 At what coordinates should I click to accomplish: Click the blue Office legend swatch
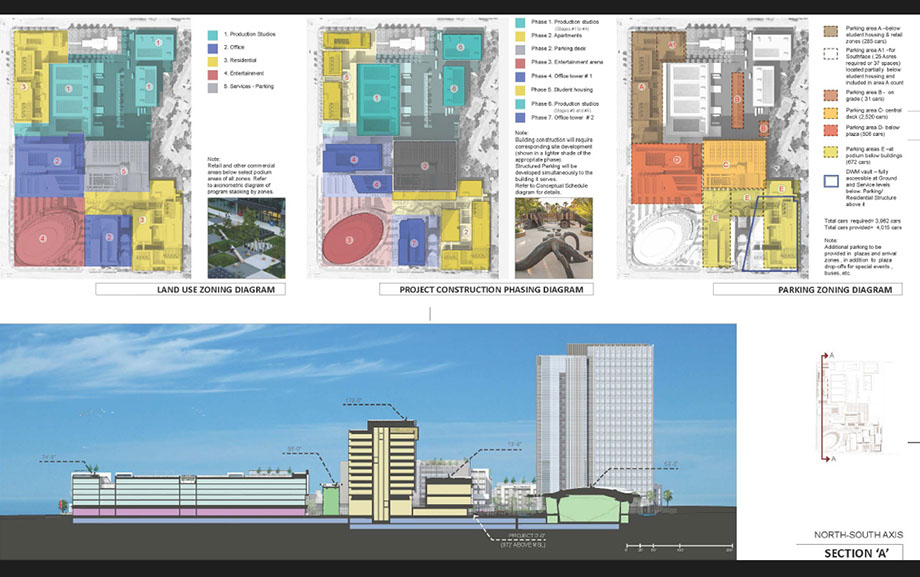coord(214,48)
